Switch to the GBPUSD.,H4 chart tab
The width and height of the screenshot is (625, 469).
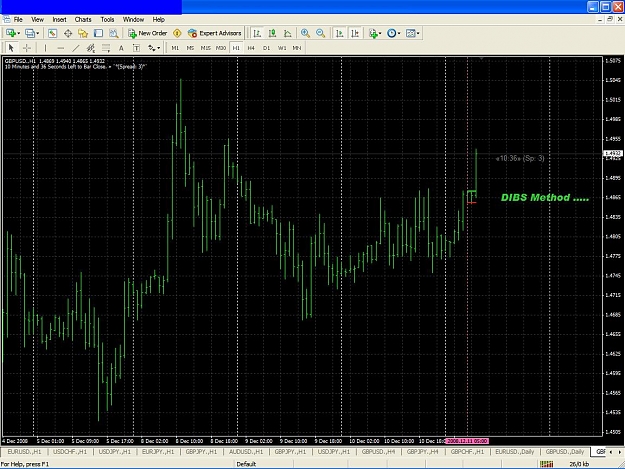(378, 451)
